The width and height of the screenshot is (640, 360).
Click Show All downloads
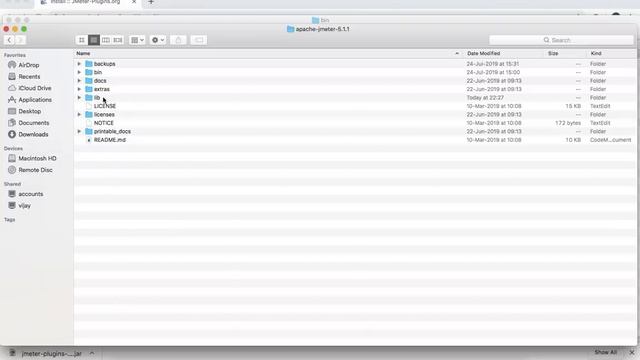[605, 352]
